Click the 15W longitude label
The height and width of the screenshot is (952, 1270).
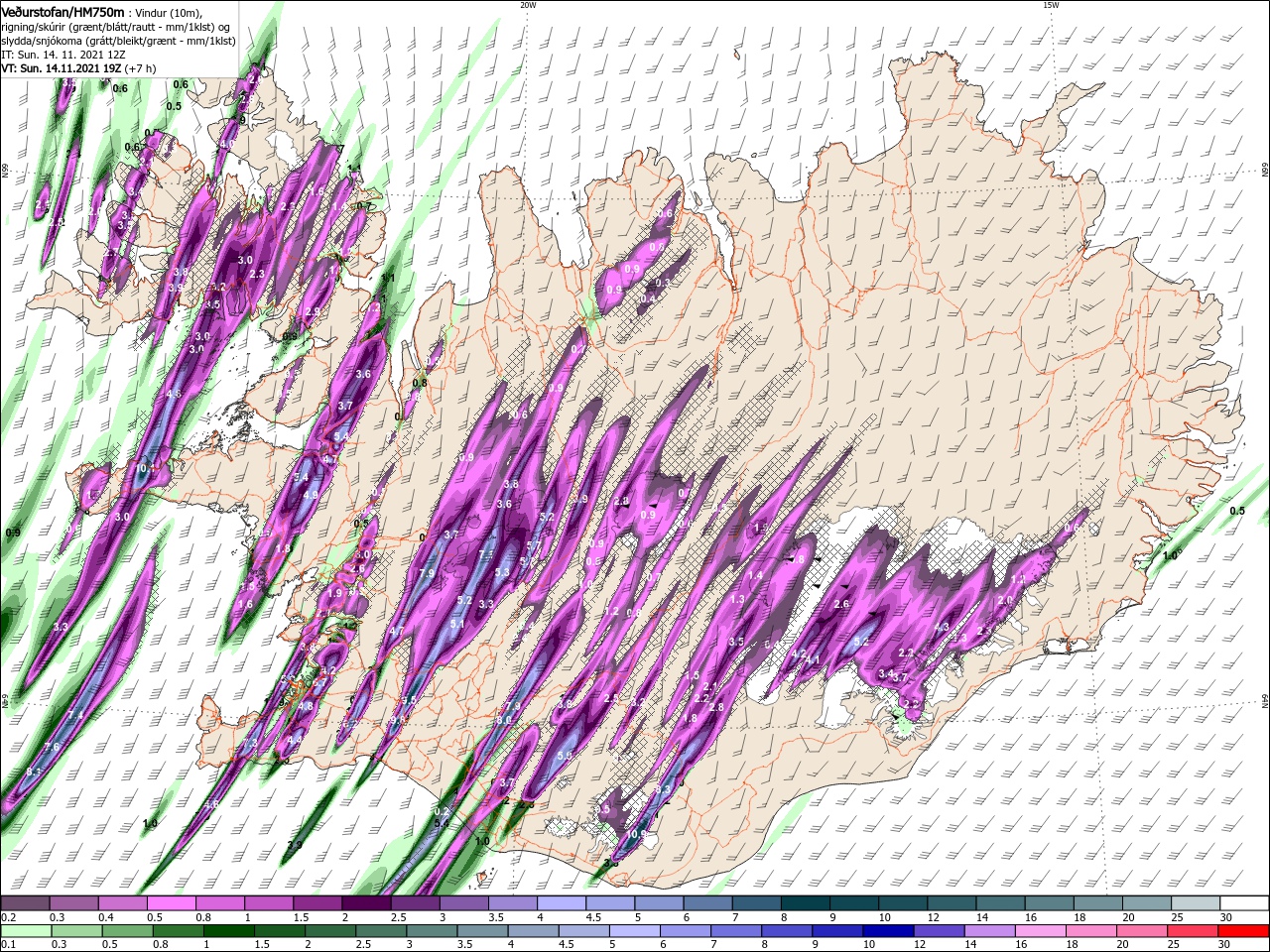pos(1051,5)
